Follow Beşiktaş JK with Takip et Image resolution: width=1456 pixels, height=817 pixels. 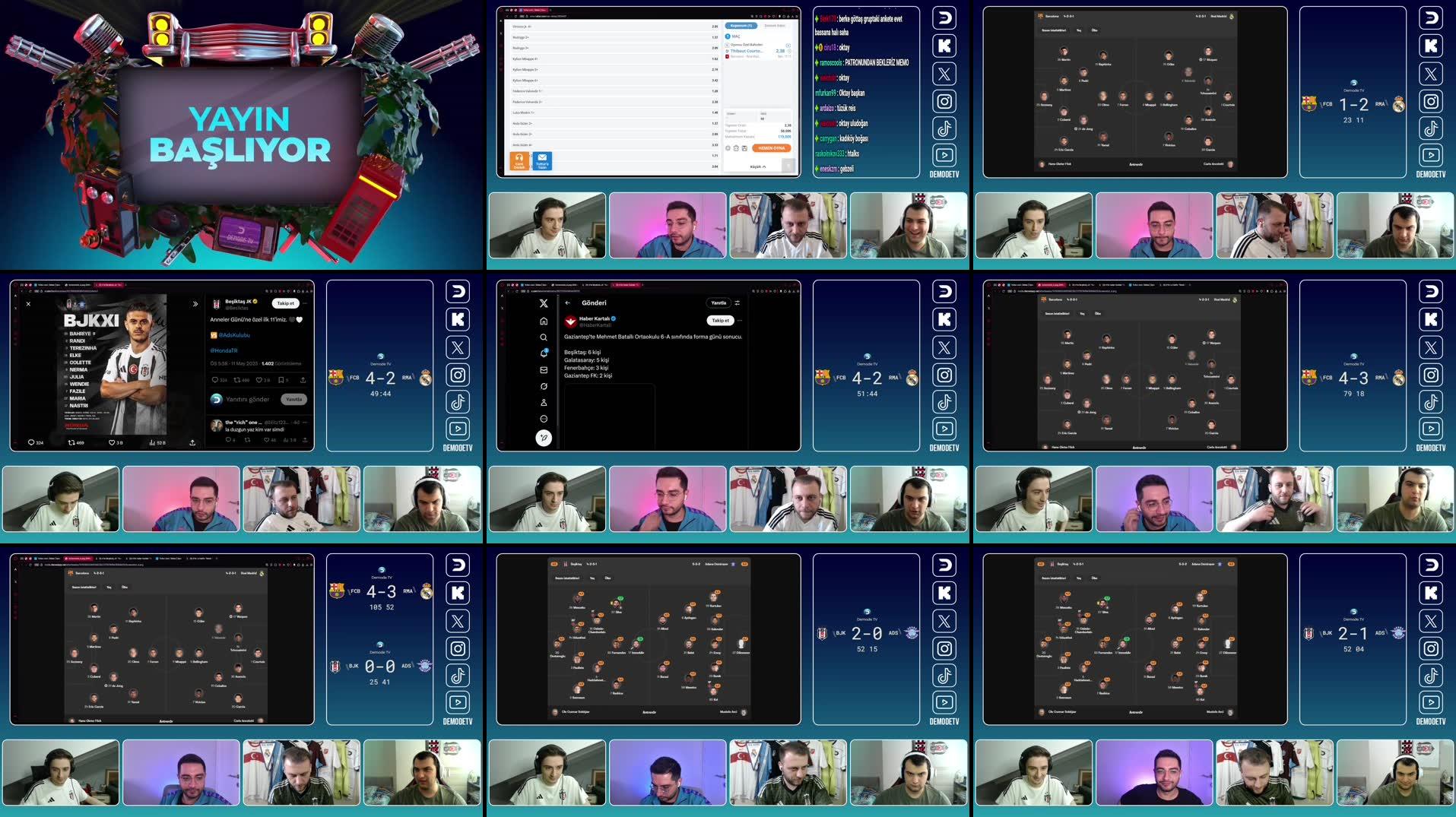pyautogui.click(x=286, y=303)
